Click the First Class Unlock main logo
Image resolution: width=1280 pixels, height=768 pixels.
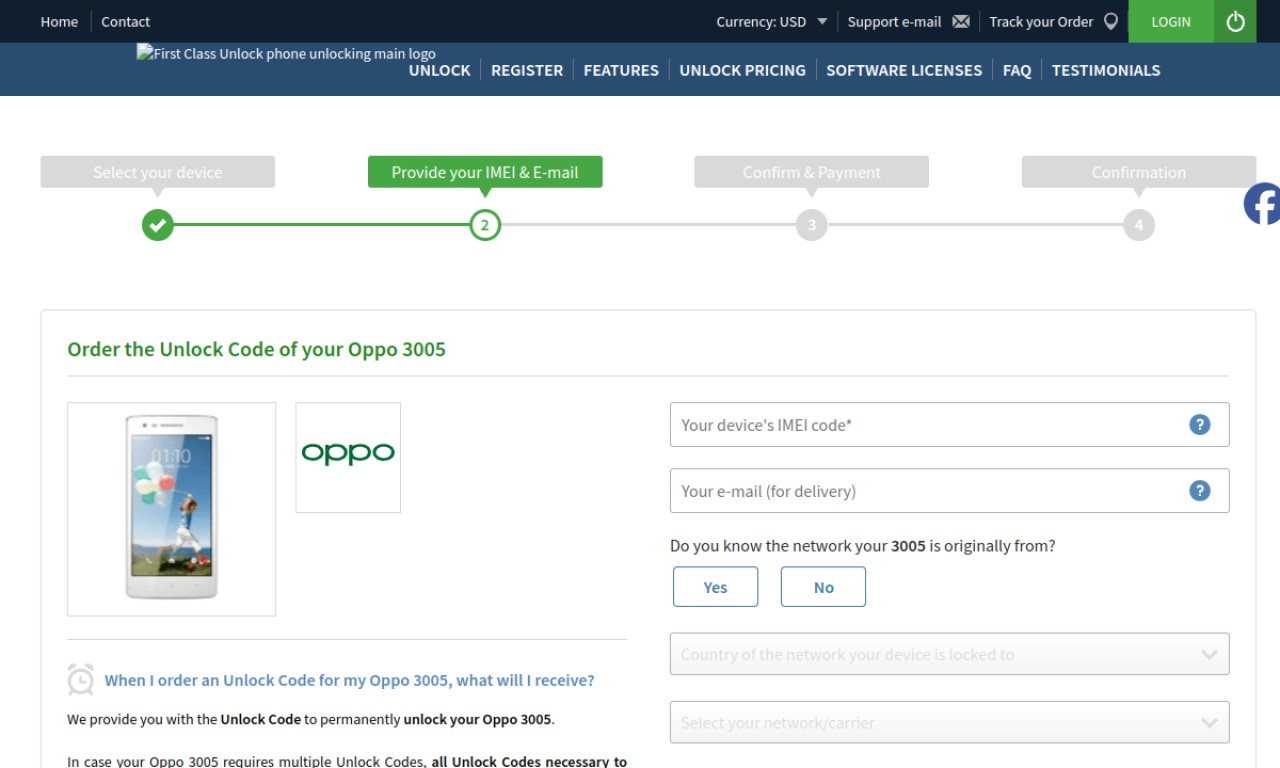(286, 54)
